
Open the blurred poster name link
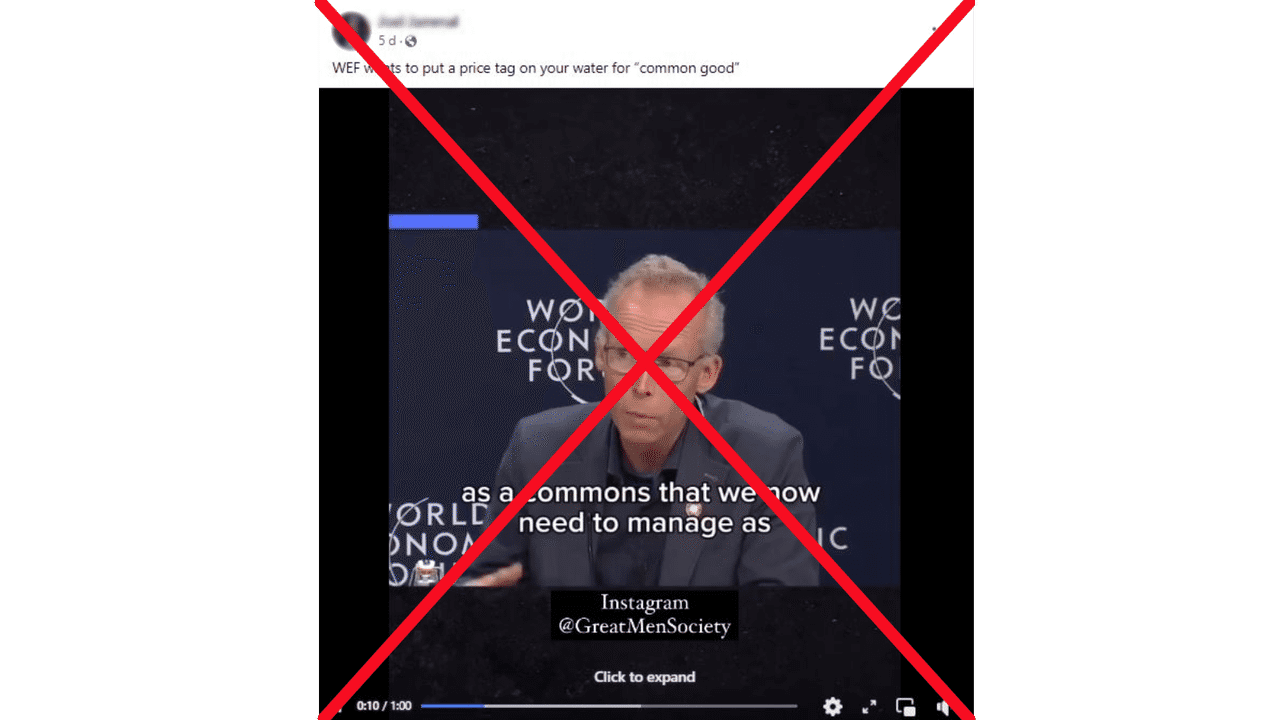pyautogui.click(x=418, y=21)
